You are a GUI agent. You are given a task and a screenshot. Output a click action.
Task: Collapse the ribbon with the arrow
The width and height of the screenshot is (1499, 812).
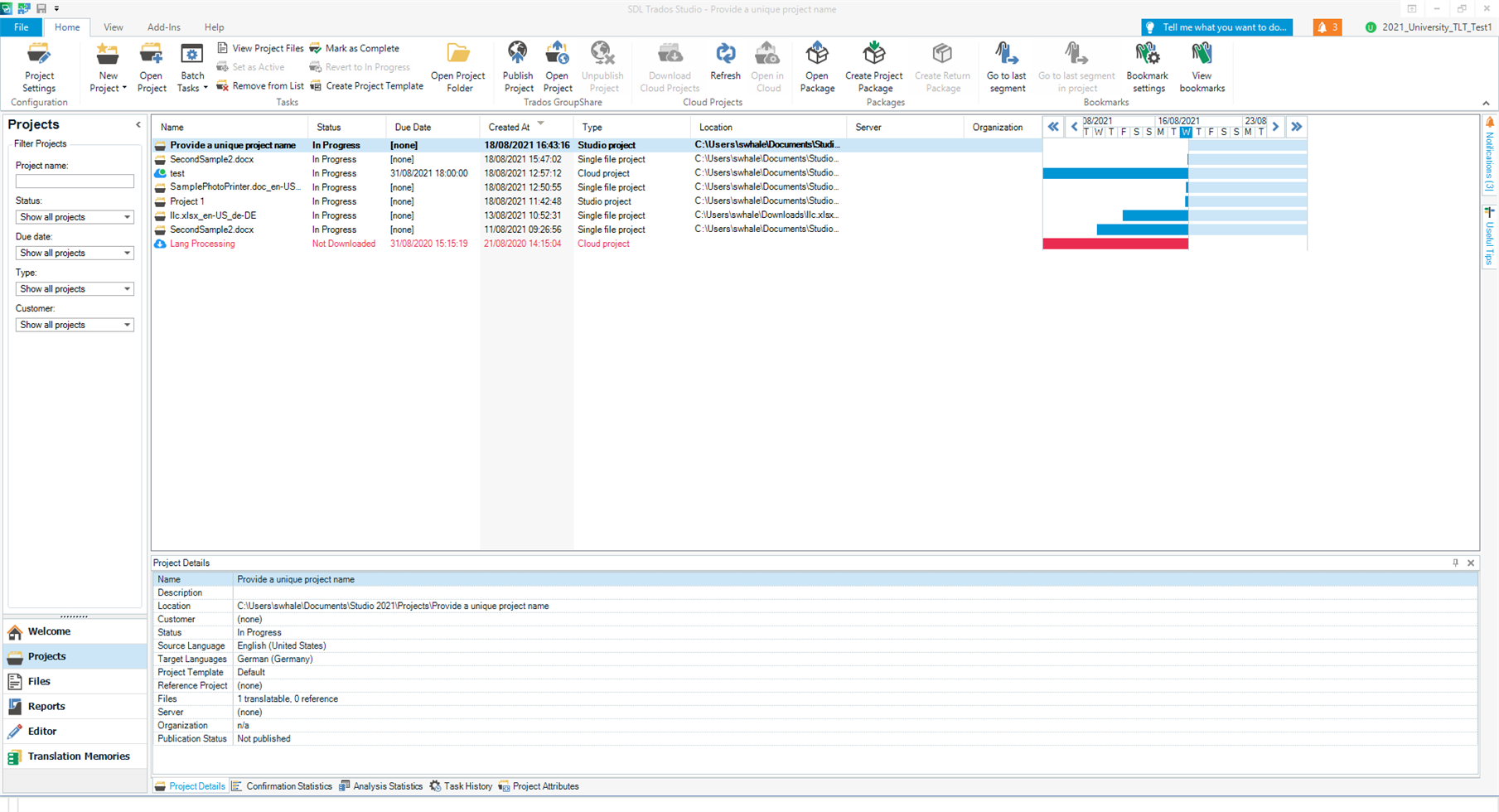pos(1486,104)
